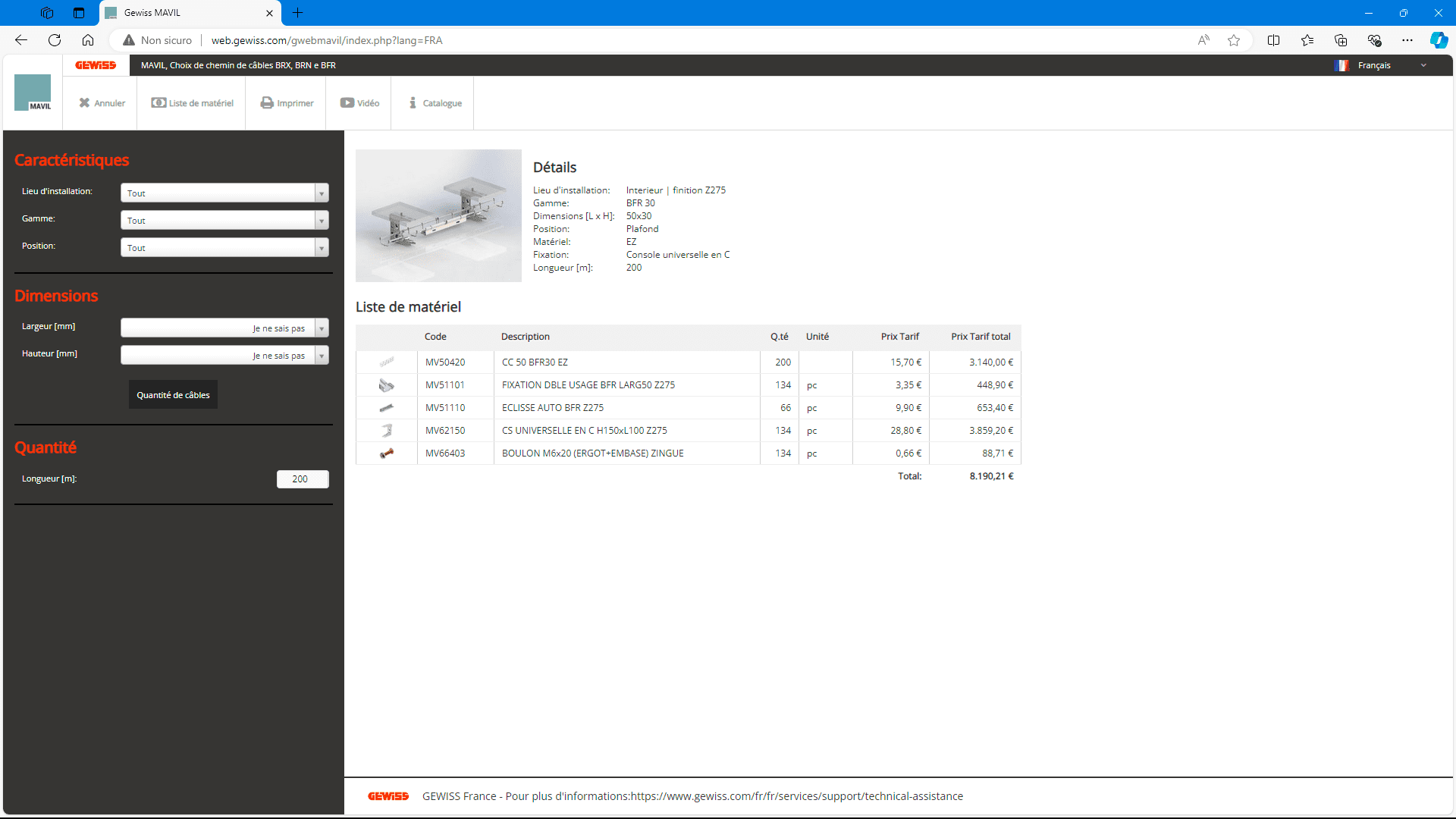Image resolution: width=1456 pixels, height=819 pixels.
Task: Open the Largeur [mm] dropdown
Action: (x=224, y=328)
